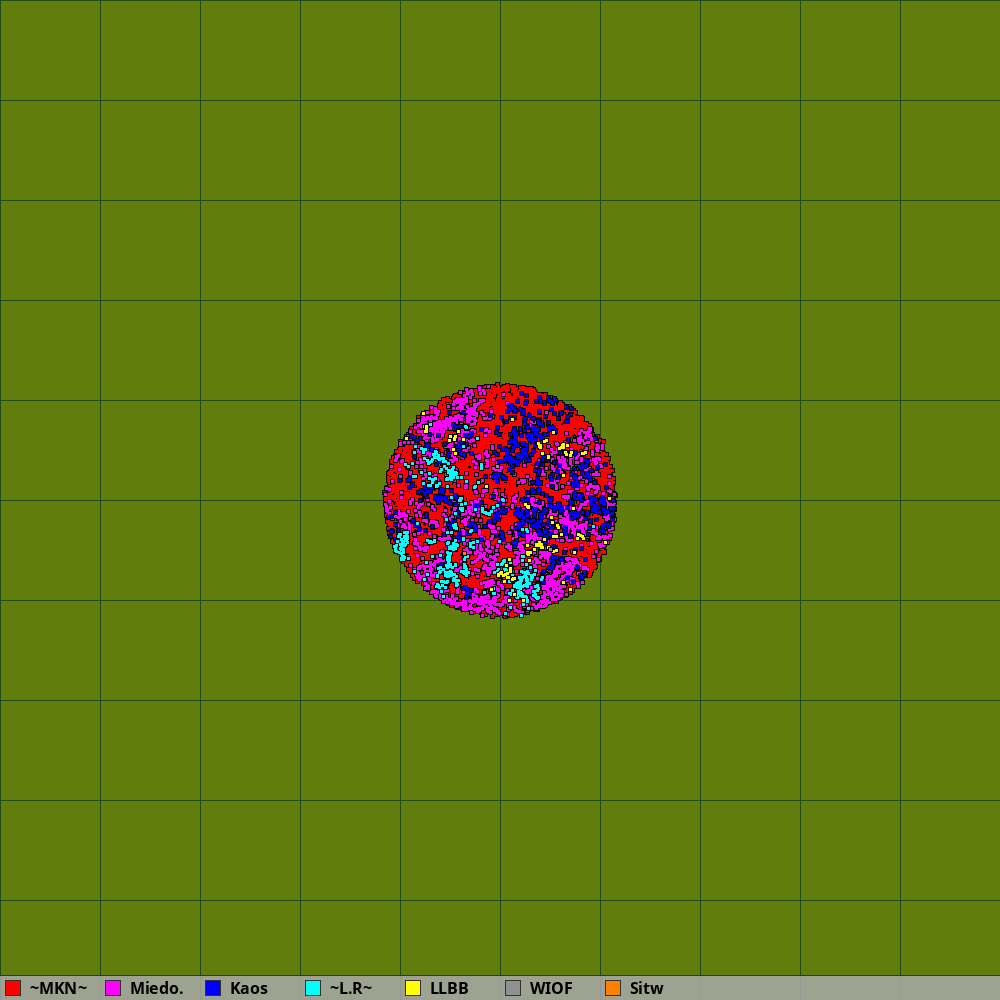Click the Kaos legend label
This screenshot has width=1000, height=1000.
249,988
